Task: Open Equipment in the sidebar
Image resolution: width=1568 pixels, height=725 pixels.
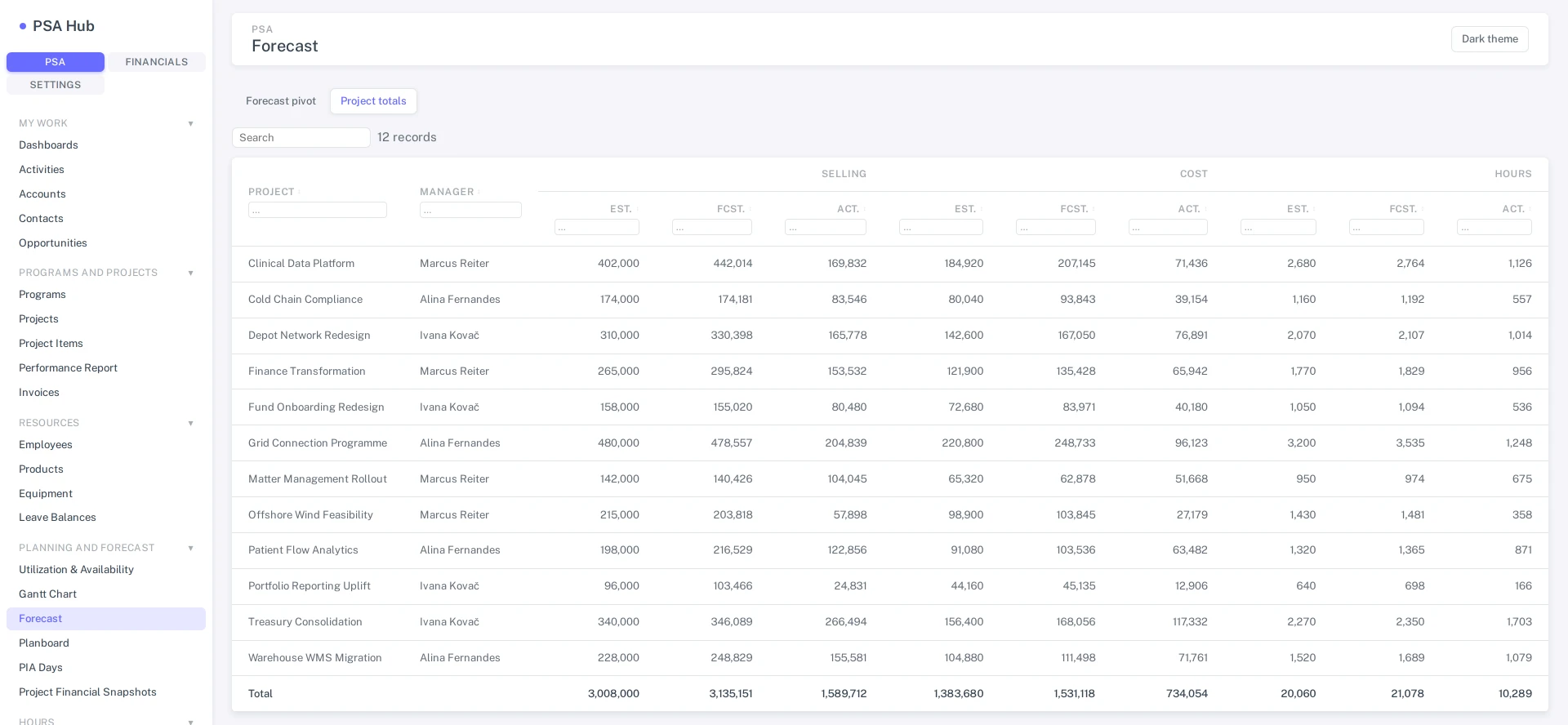Action: [x=106, y=494]
